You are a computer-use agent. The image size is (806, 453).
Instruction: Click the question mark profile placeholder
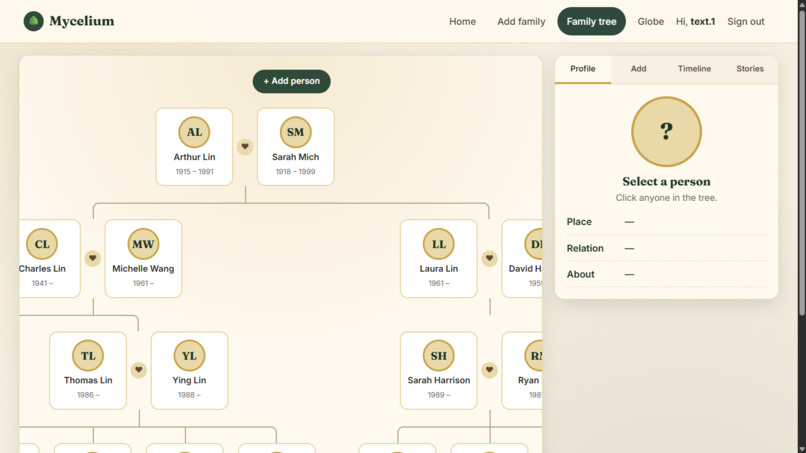pos(666,132)
